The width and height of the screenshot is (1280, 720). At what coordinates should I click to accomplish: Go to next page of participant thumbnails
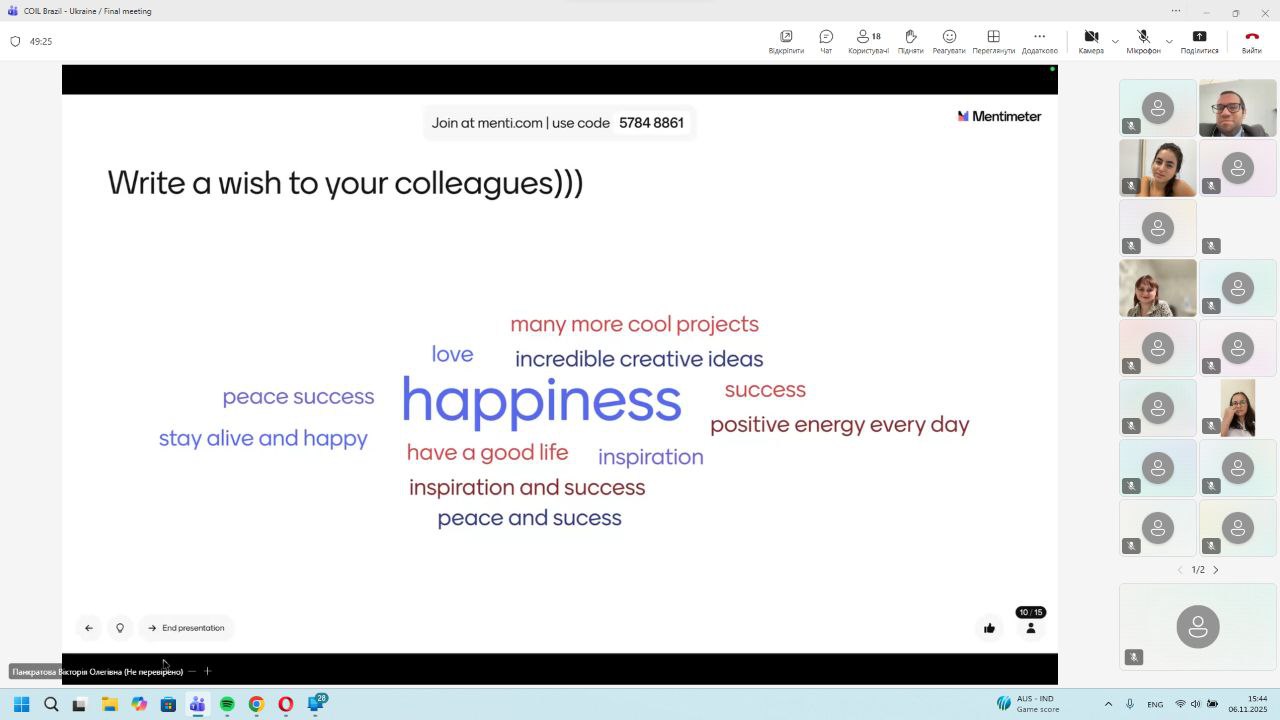click(x=1216, y=570)
